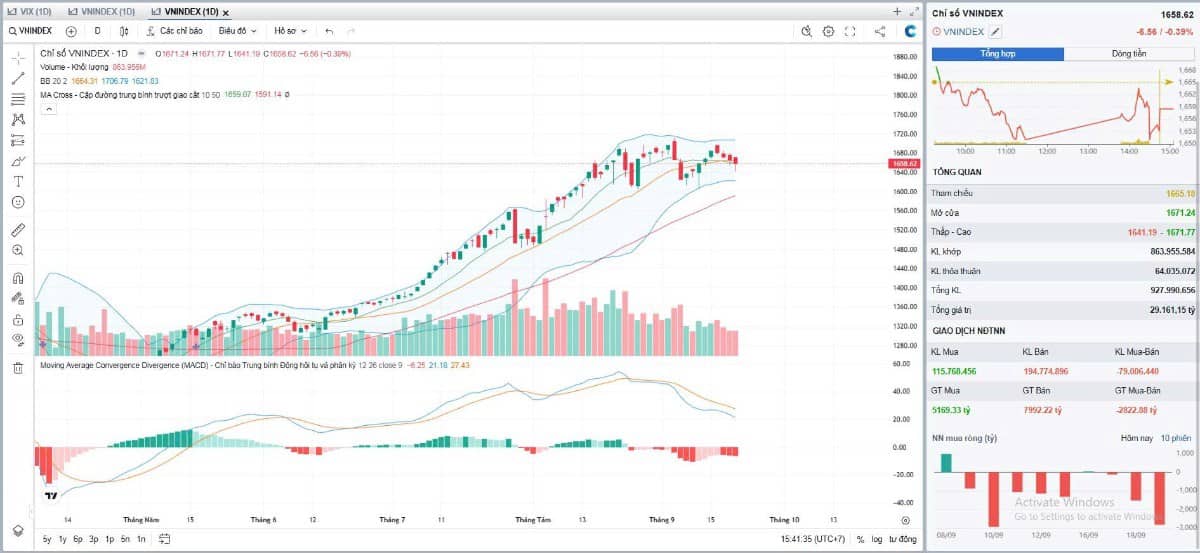Viewport: 1200px width, 553px height.
Task: Select the 1y time range
Action: pos(63,539)
